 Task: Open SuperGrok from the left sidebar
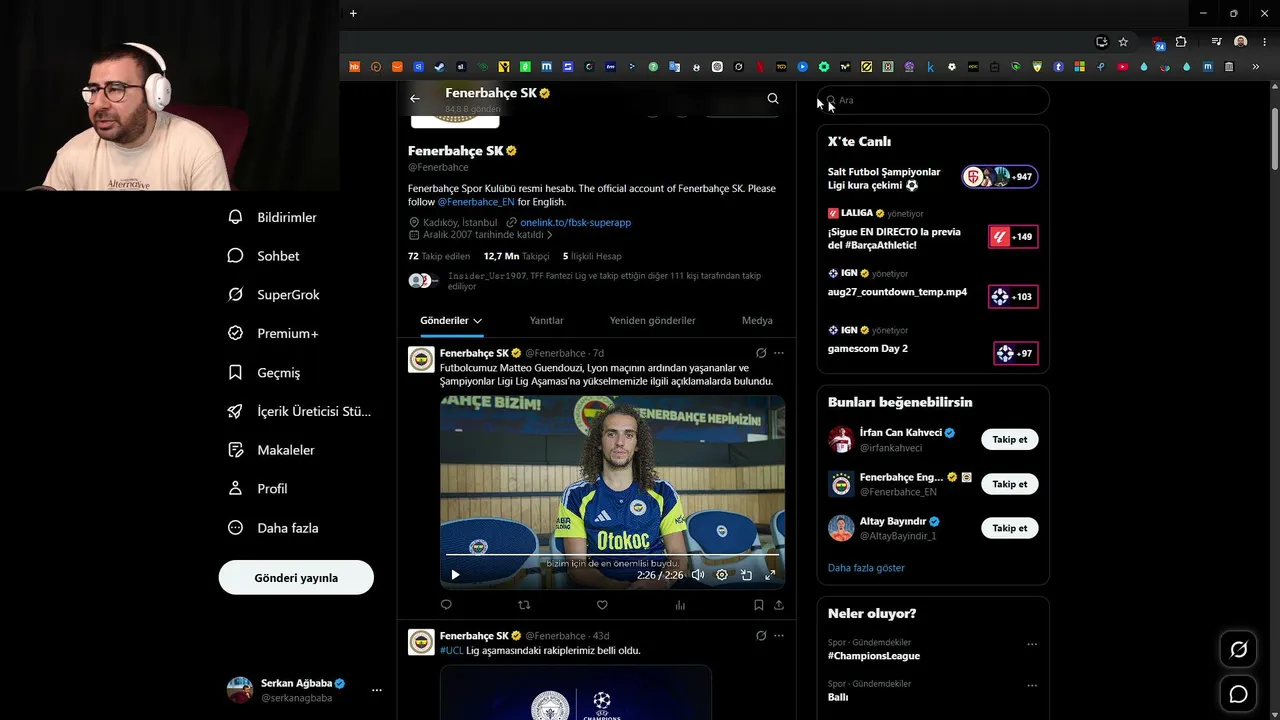point(274,295)
